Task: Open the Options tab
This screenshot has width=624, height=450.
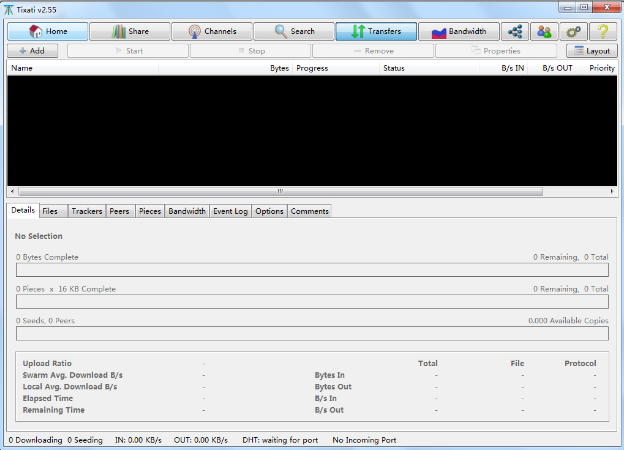Action: point(269,211)
